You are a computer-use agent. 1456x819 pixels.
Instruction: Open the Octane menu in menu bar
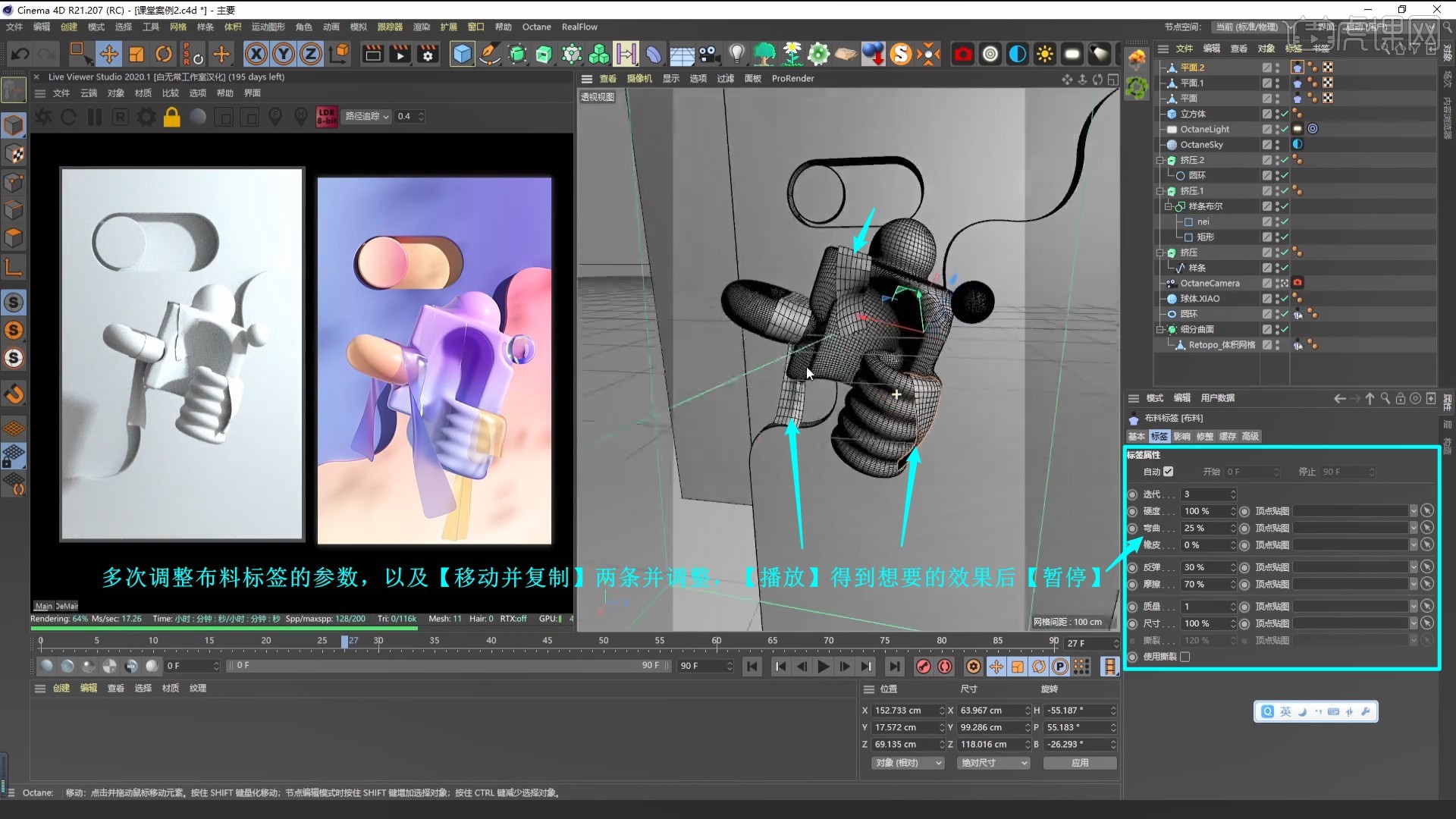pyautogui.click(x=536, y=27)
